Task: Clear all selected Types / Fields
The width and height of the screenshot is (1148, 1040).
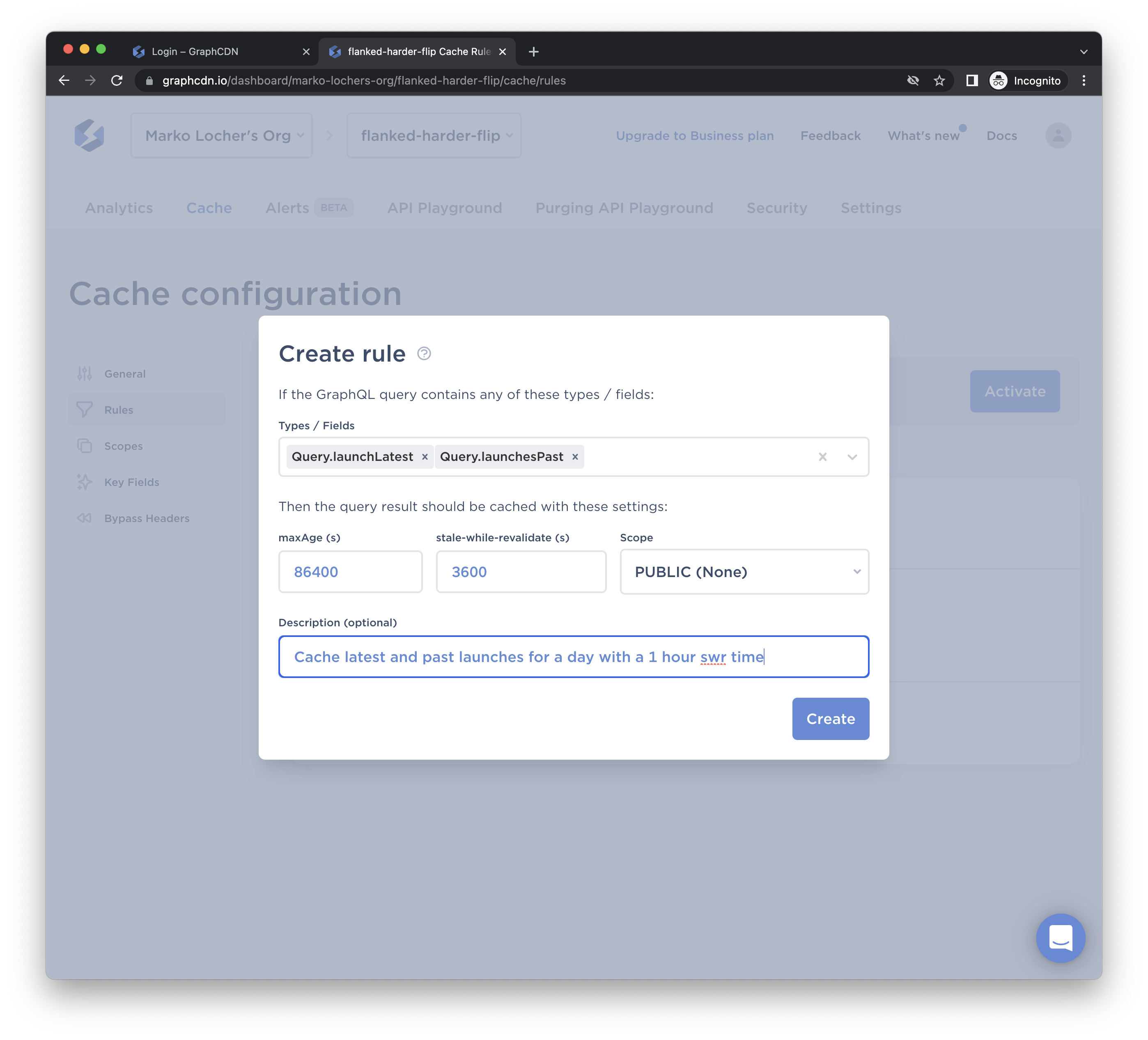Action: tap(822, 456)
